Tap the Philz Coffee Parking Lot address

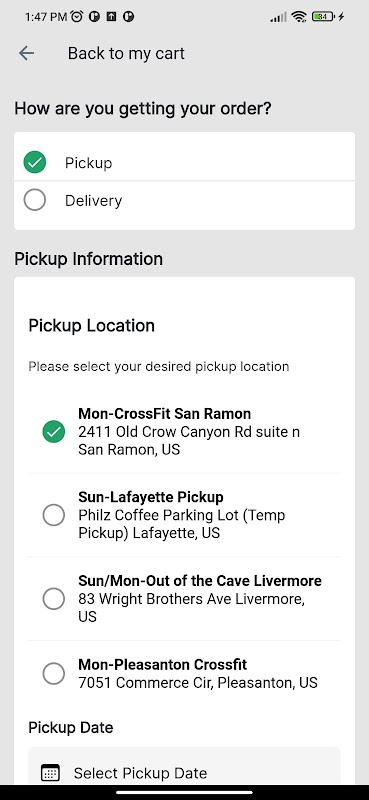click(x=182, y=524)
